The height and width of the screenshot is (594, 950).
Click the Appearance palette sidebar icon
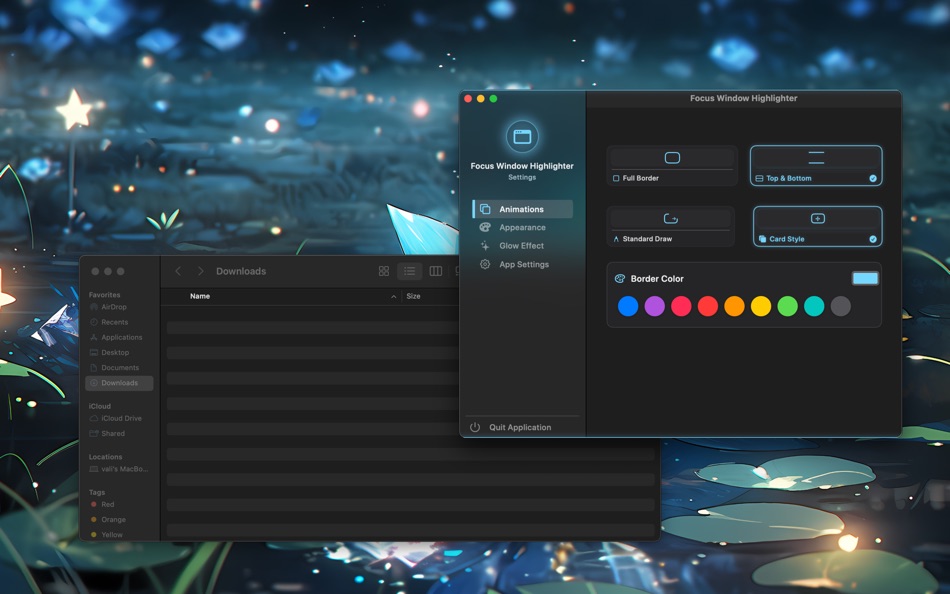click(x=485, y=227)
